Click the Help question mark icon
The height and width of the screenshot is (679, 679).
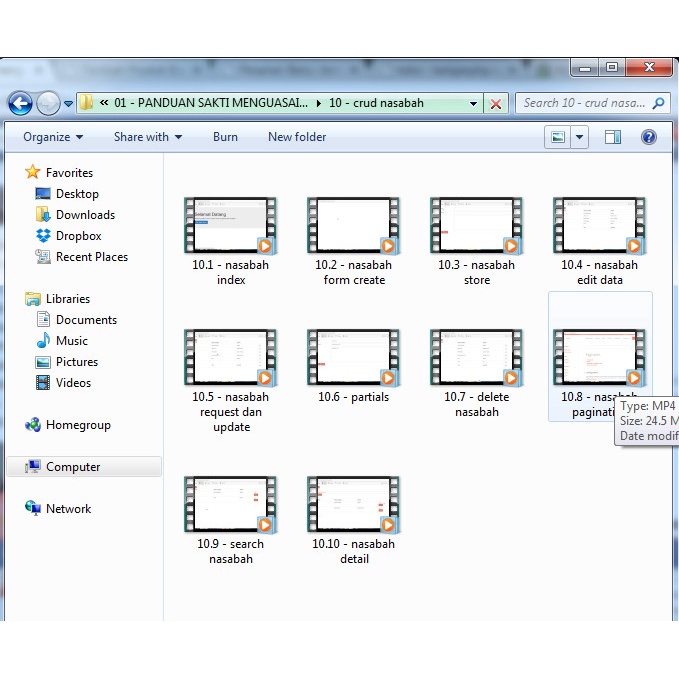(648, 137)
